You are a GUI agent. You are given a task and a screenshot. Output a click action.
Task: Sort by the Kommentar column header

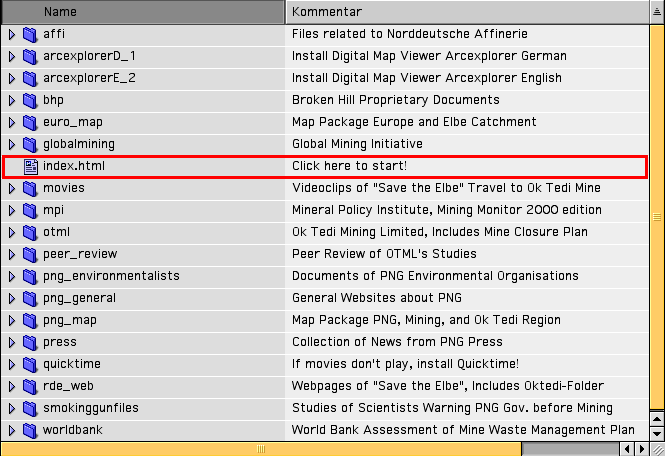(x=467, y=12)
